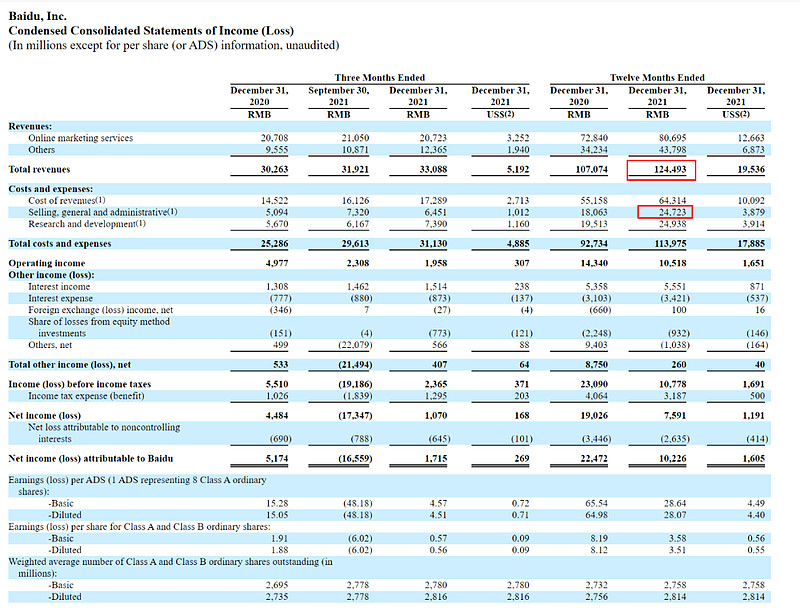Click the 'Costs and expenses:' section label
Viewport: 800px width, 608px height.
(51, 189)
